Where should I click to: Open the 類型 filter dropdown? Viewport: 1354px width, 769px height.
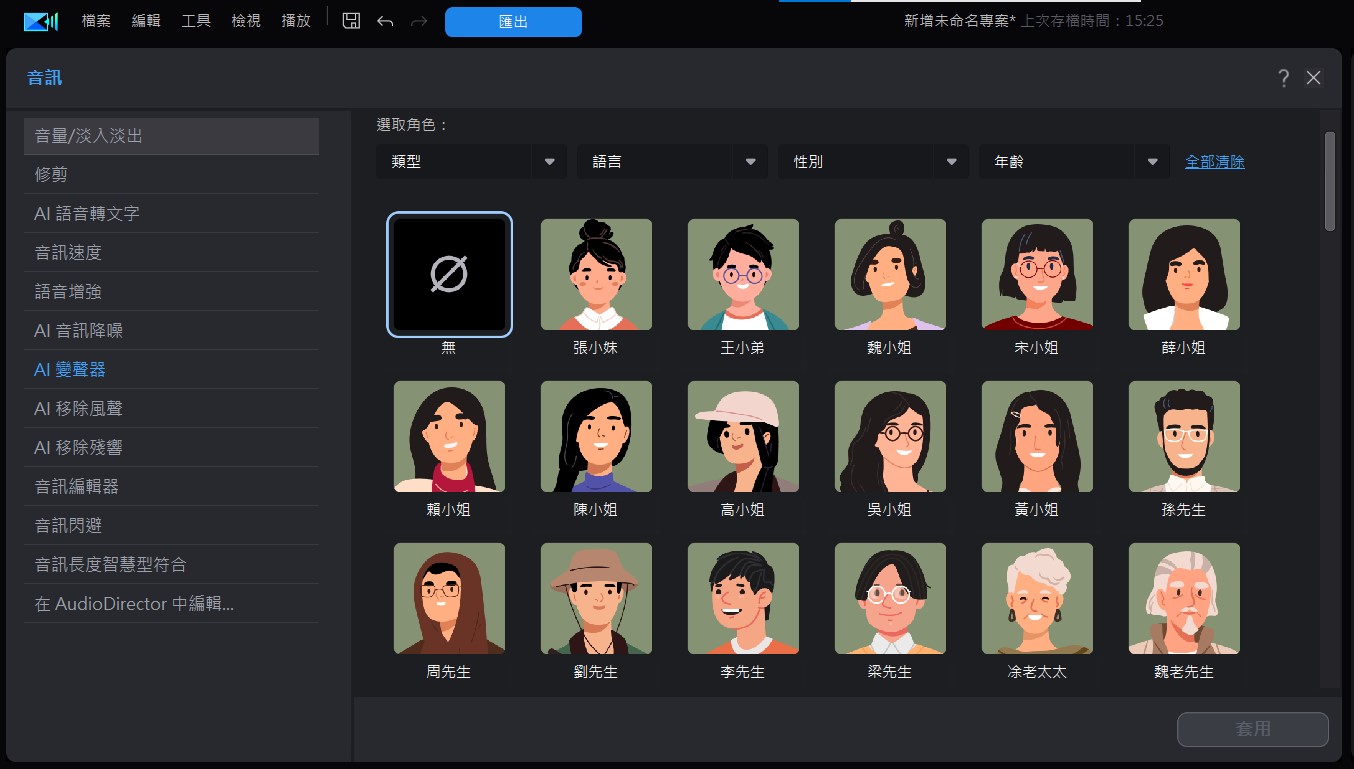[x=470, y=161]
